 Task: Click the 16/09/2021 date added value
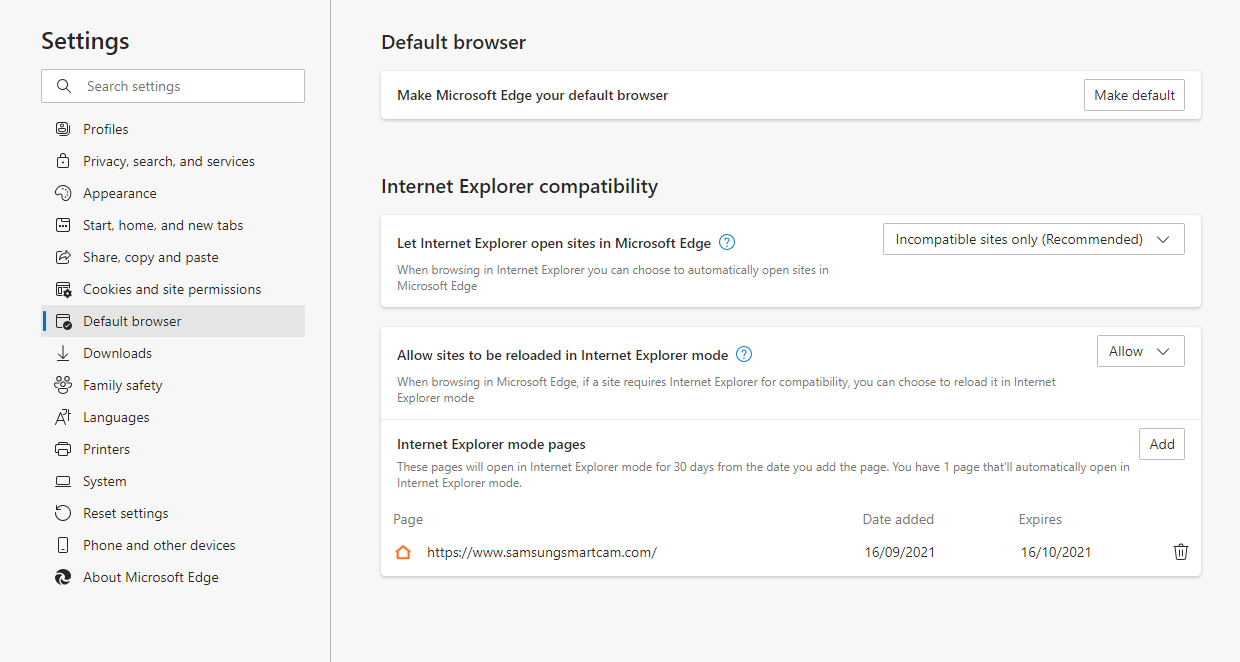coord(900,552)
